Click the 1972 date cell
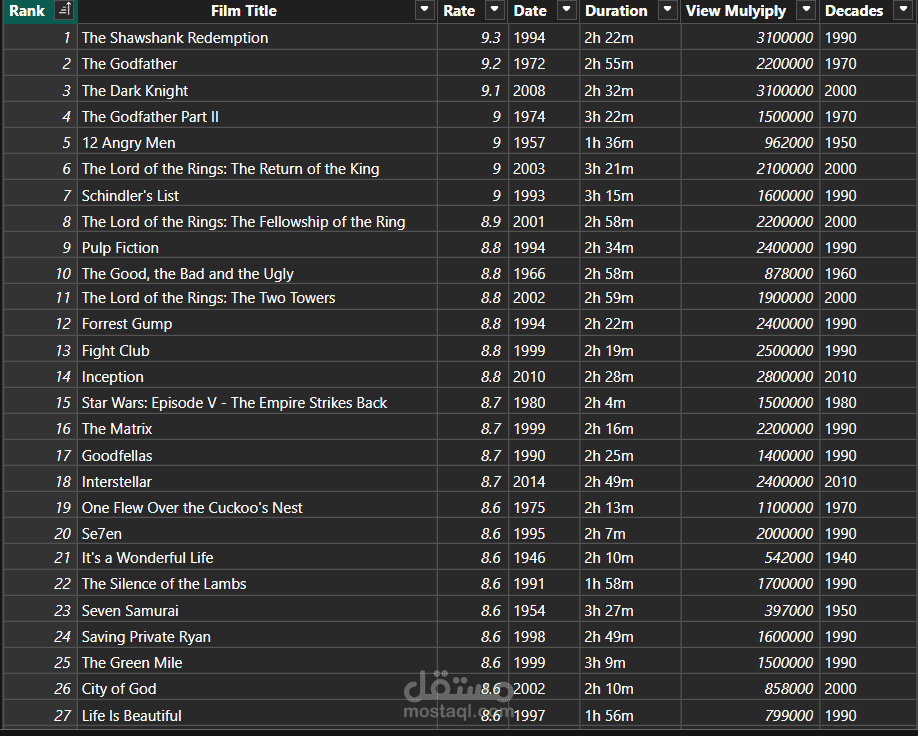 (x=544, y=63)
